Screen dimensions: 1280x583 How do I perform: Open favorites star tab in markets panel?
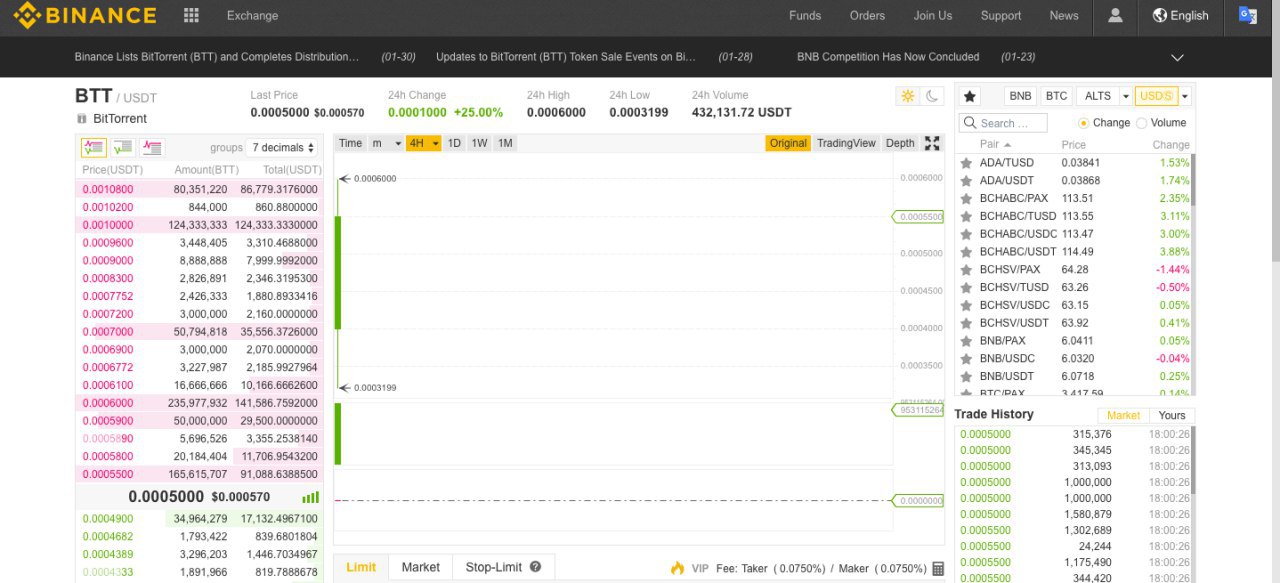point(969,96)
